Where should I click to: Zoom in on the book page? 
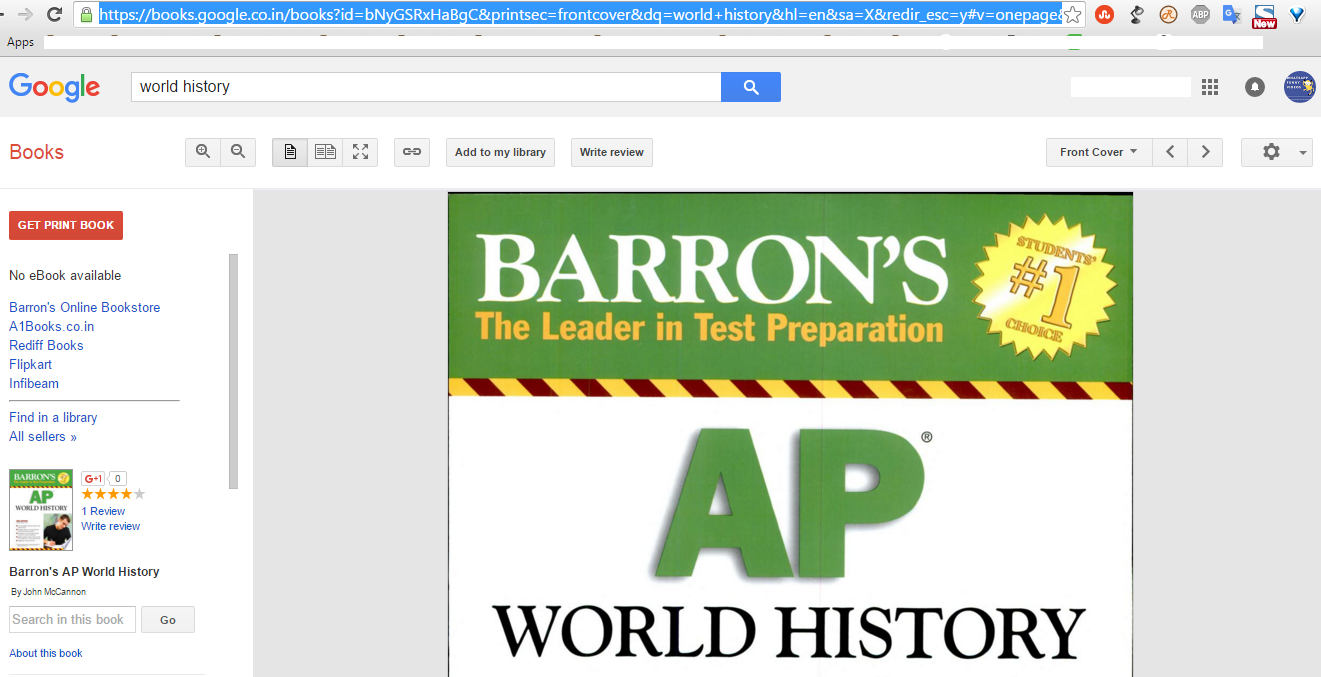[203, 152]
